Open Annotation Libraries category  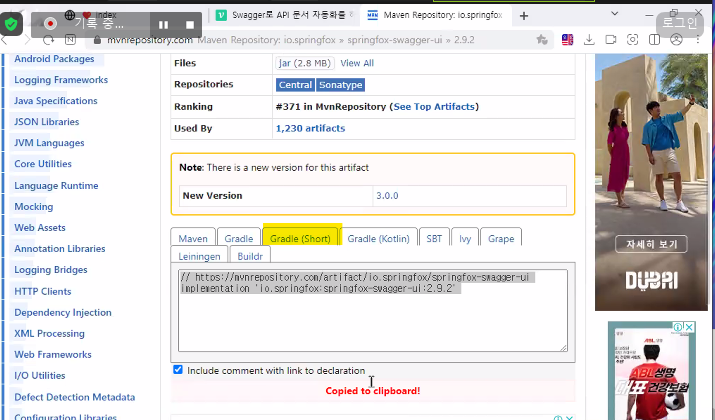(60, 249)
